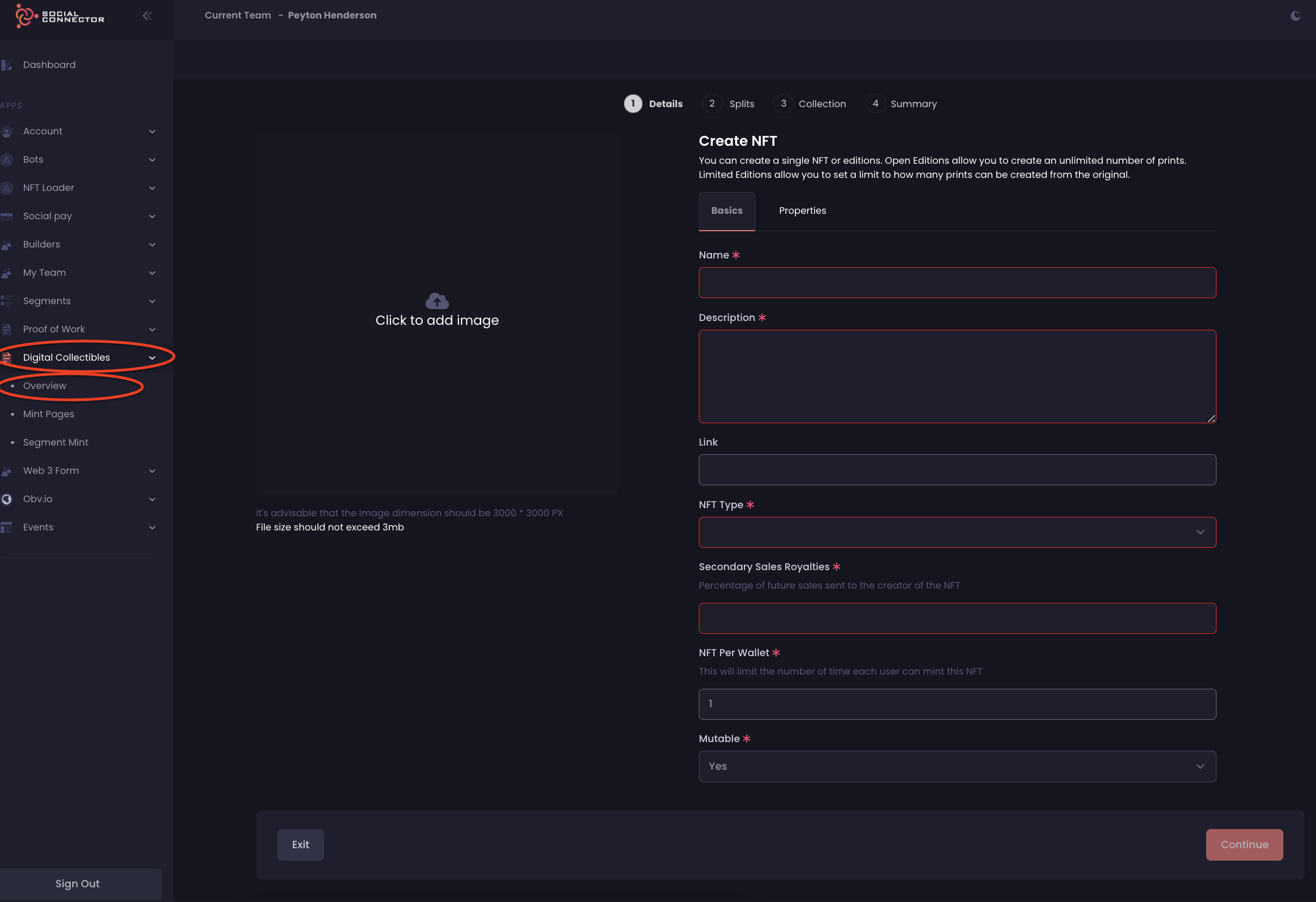Focus the Description text area

957,376
